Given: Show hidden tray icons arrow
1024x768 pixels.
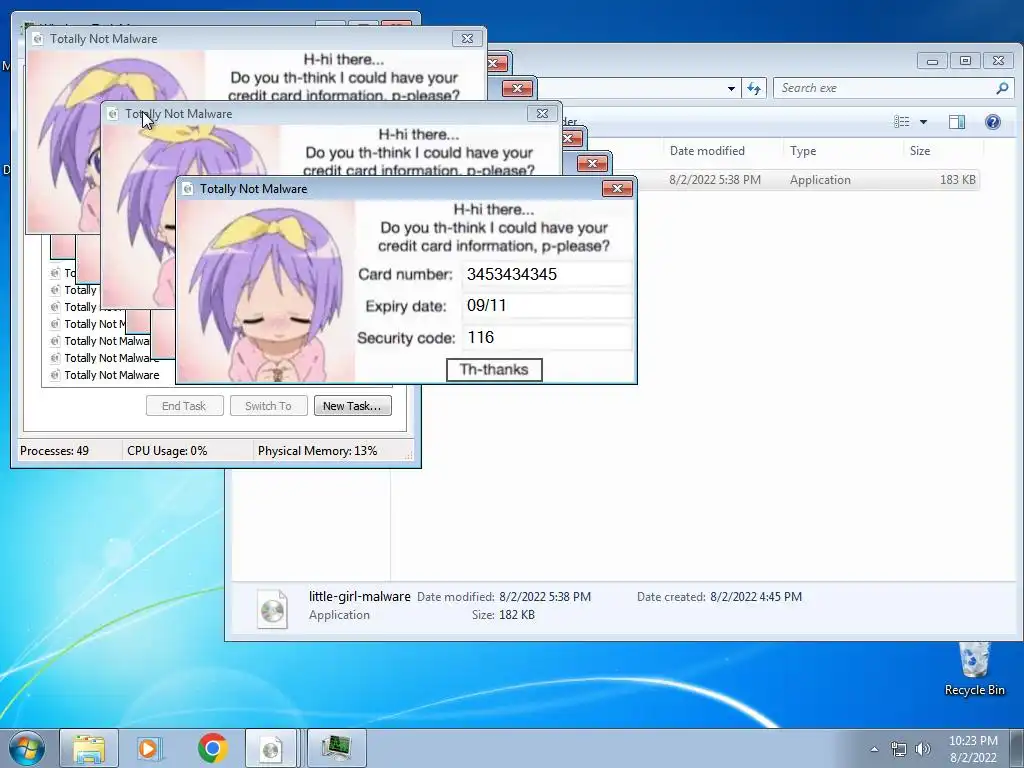Looking at the screenshot, I should point(874,749).
